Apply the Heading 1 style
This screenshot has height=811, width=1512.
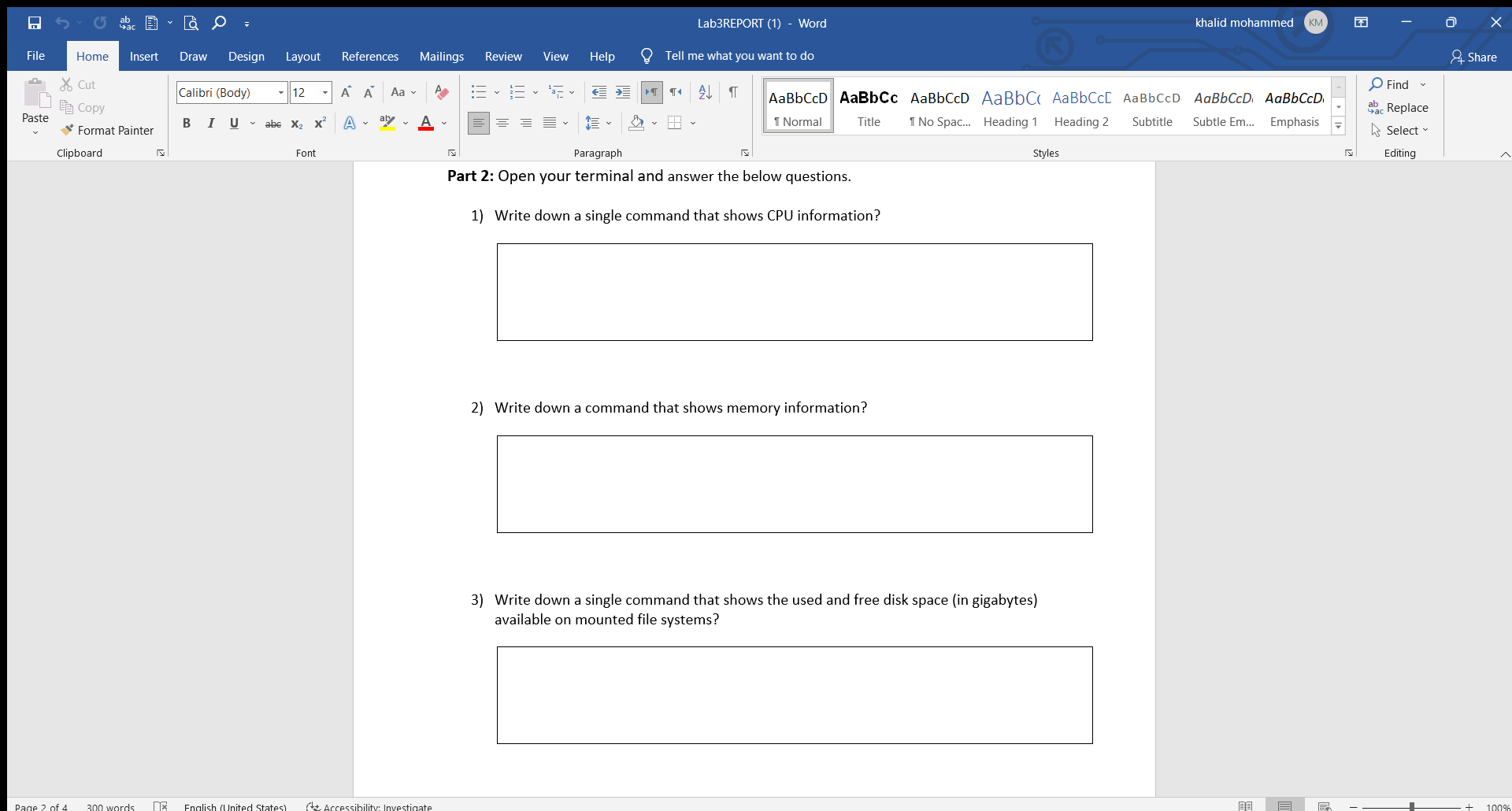pos(1010,106)
